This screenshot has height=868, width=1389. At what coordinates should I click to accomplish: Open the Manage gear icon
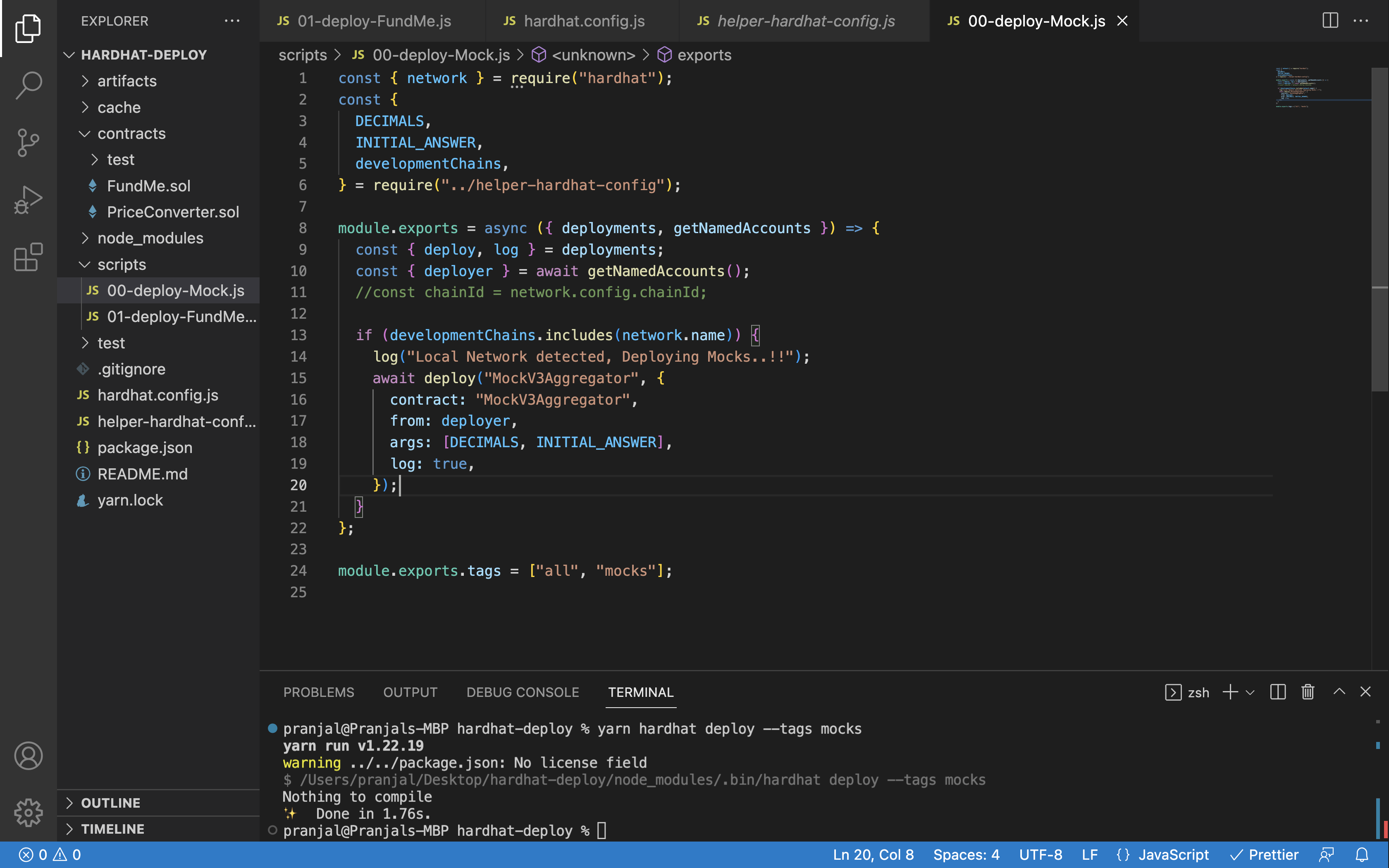(28, 813)
